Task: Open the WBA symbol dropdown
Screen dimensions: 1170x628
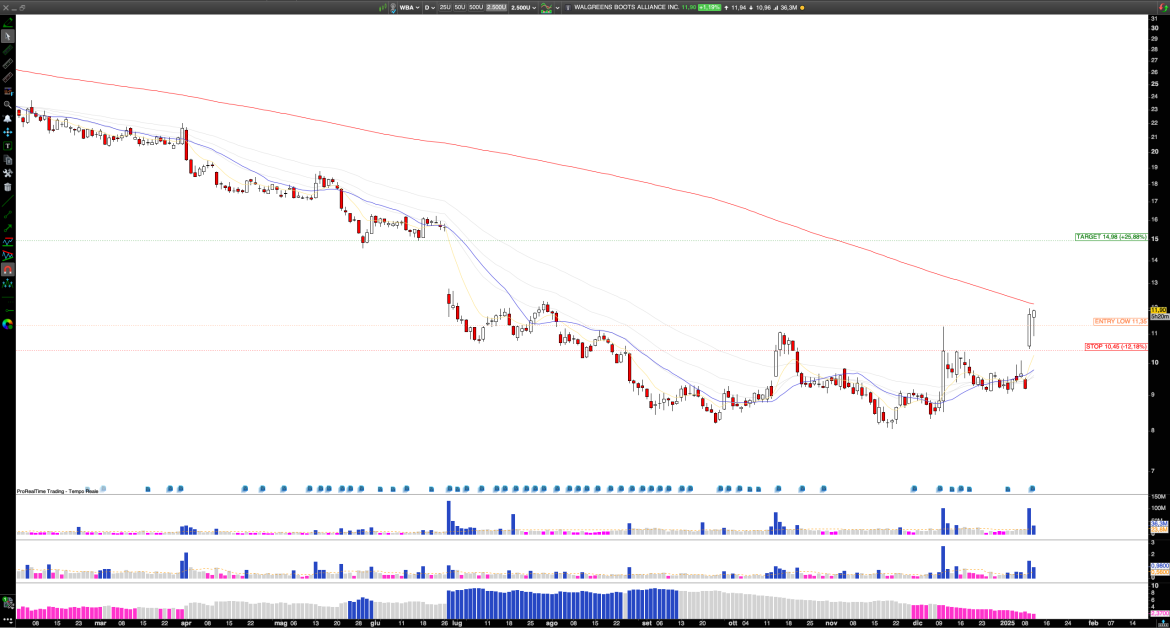Action: click(x=410, y=7)
